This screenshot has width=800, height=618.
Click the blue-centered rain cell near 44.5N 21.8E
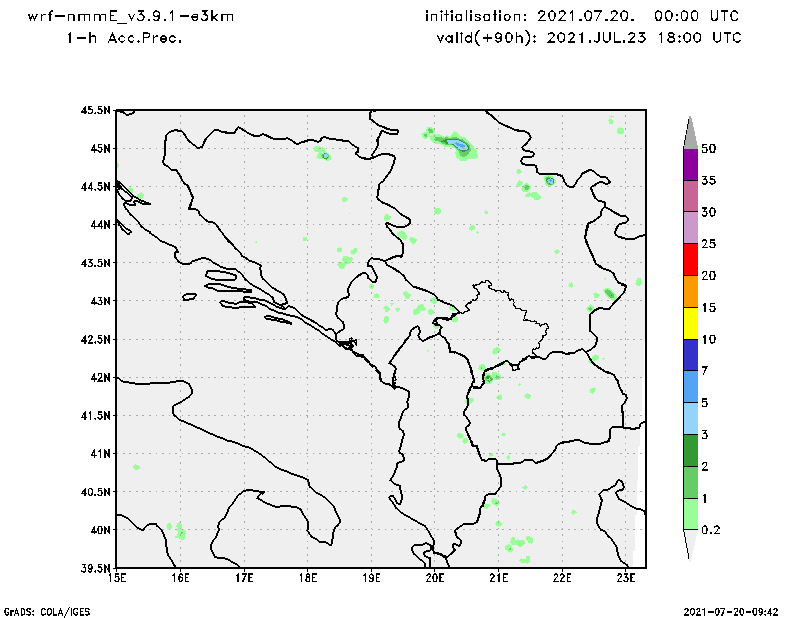549,181
